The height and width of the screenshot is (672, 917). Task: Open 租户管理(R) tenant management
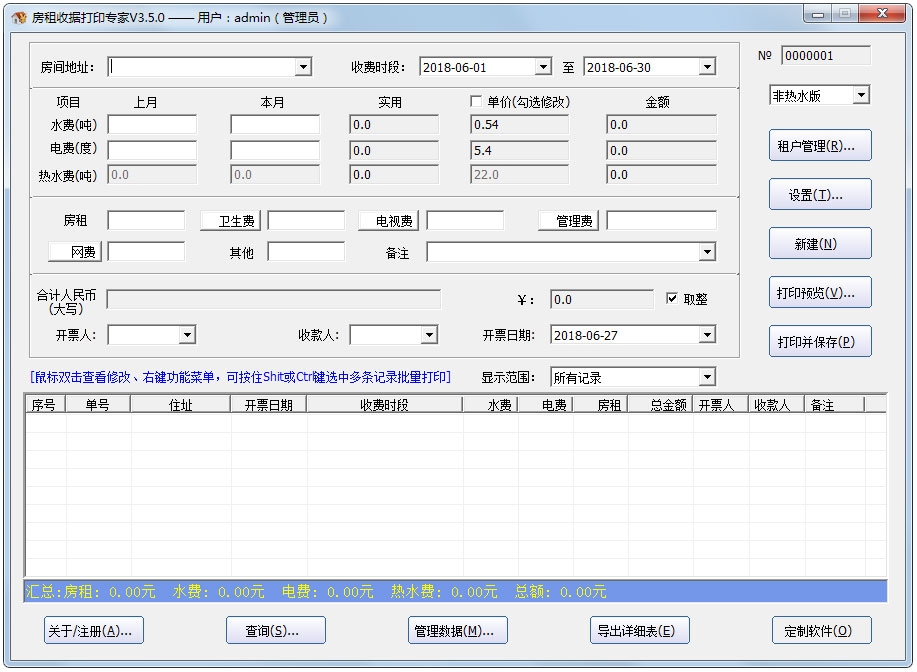820,146
